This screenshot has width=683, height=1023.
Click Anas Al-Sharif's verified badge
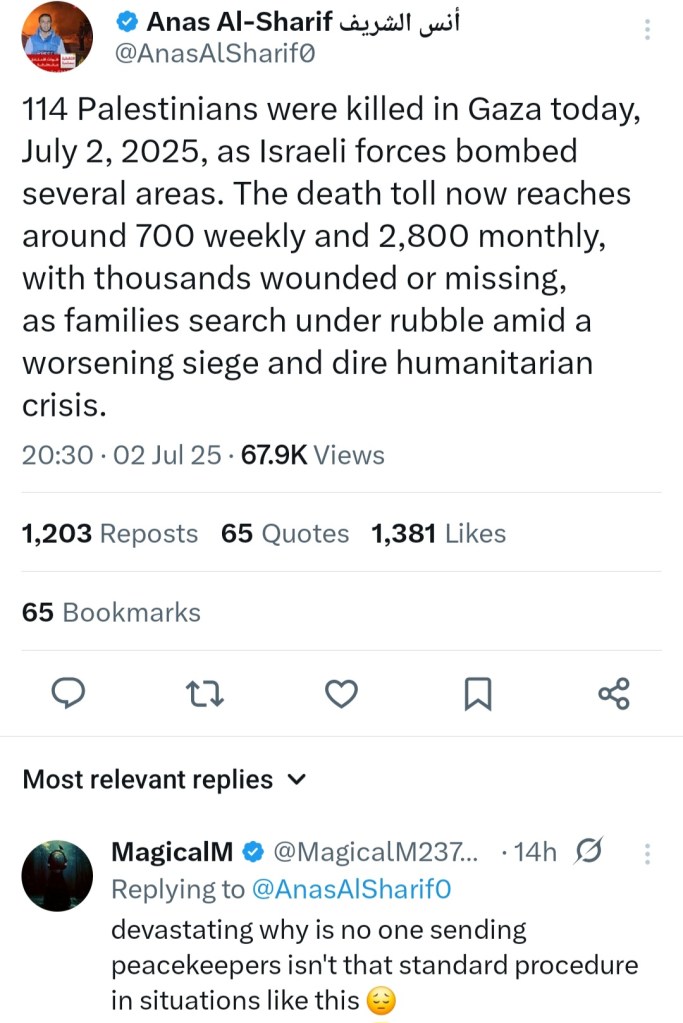(x=127, y=22)
